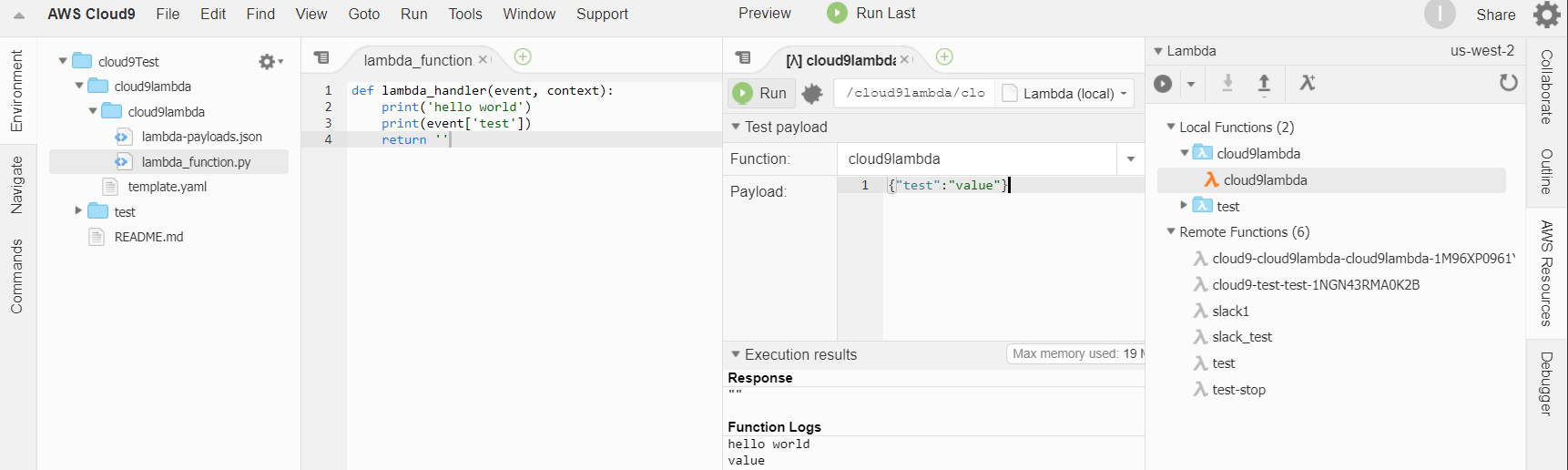1568x470 pixels.
Task: Open Cloud9 preferences gear at top right
Action: (x=1547, y=15)
